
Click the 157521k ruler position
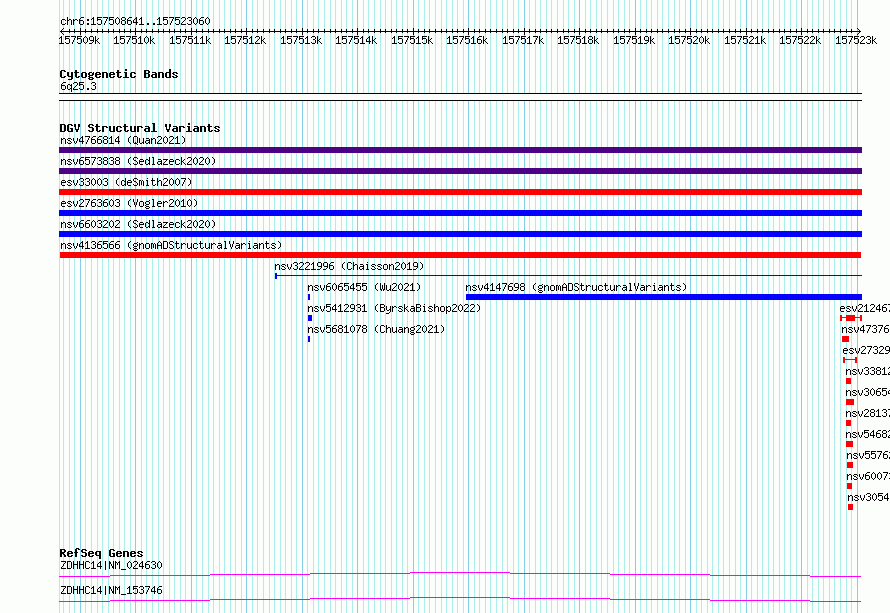(x=745, y=40)
